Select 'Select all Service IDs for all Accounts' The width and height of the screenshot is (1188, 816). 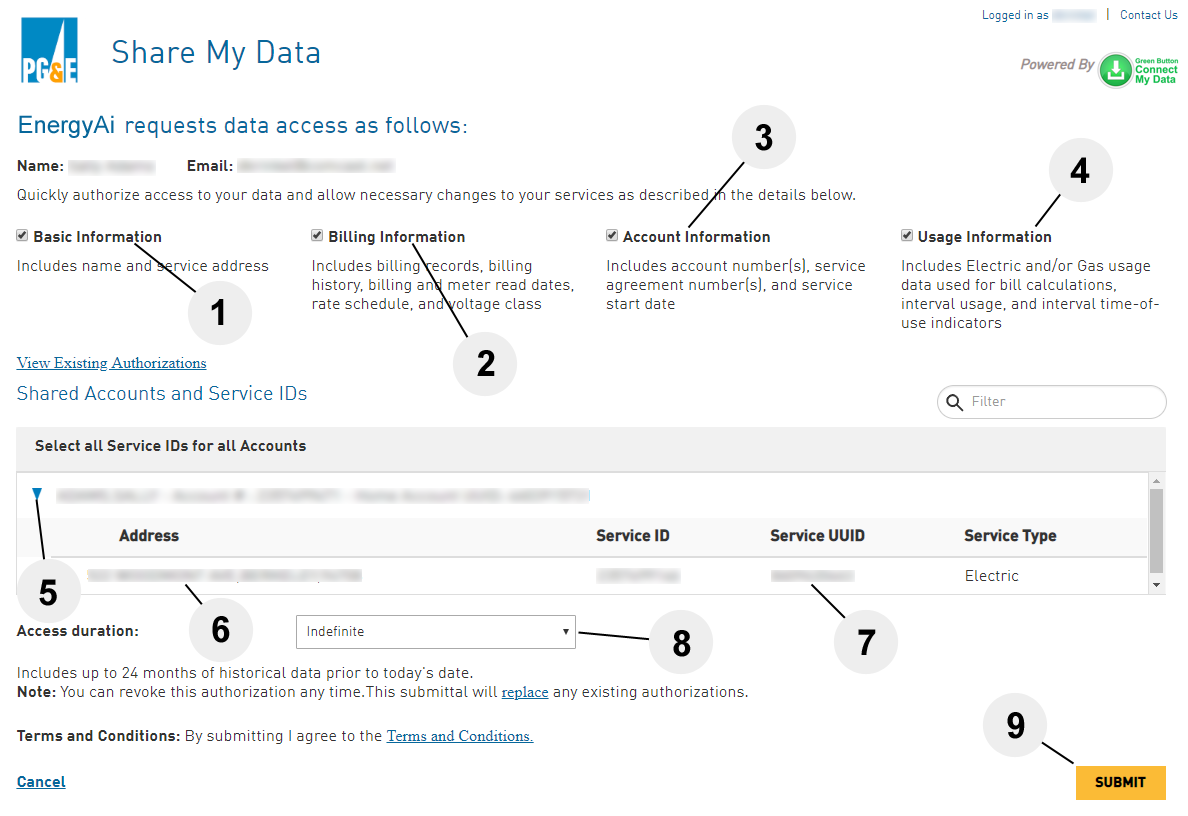pyautogui.click(x=170, y=446)
